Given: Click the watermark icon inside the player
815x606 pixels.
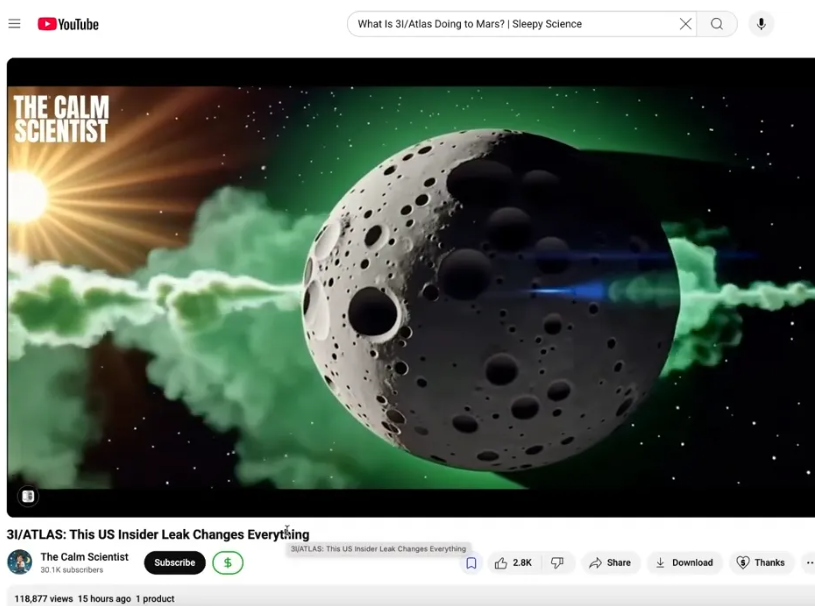Looking at the screenshot, I should tap(27, 495).
